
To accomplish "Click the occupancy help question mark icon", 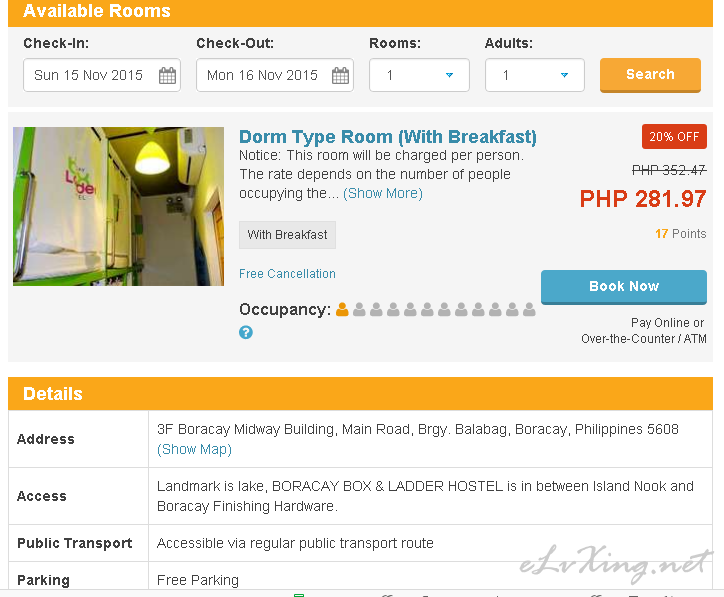I will click(x=246, y=332).
